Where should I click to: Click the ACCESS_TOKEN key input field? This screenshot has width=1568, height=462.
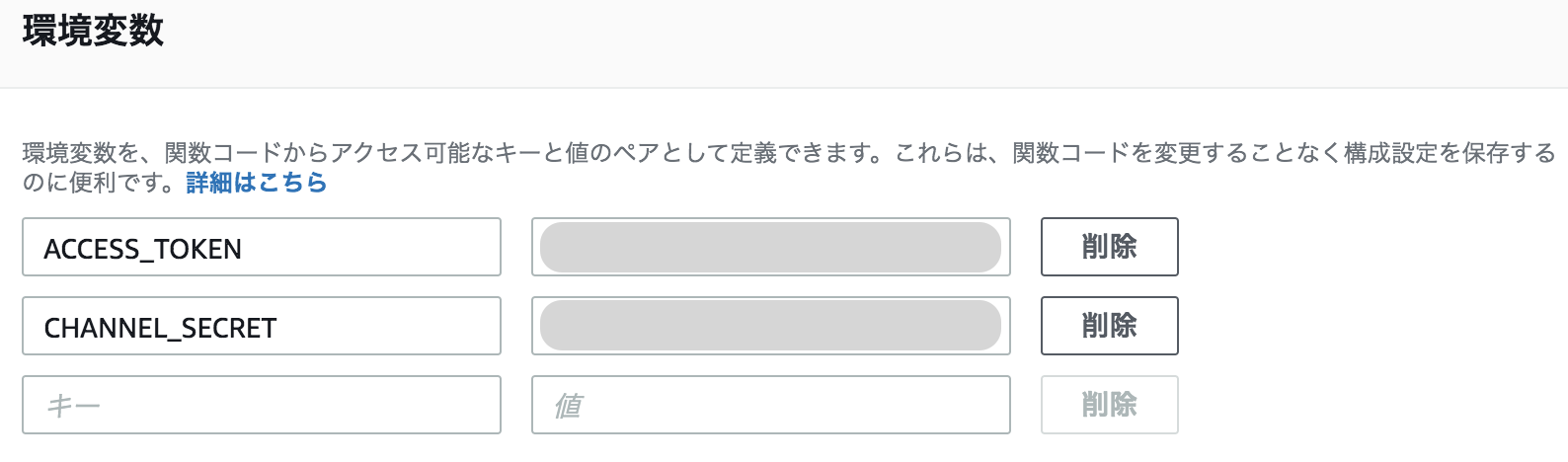pos(261,247)
